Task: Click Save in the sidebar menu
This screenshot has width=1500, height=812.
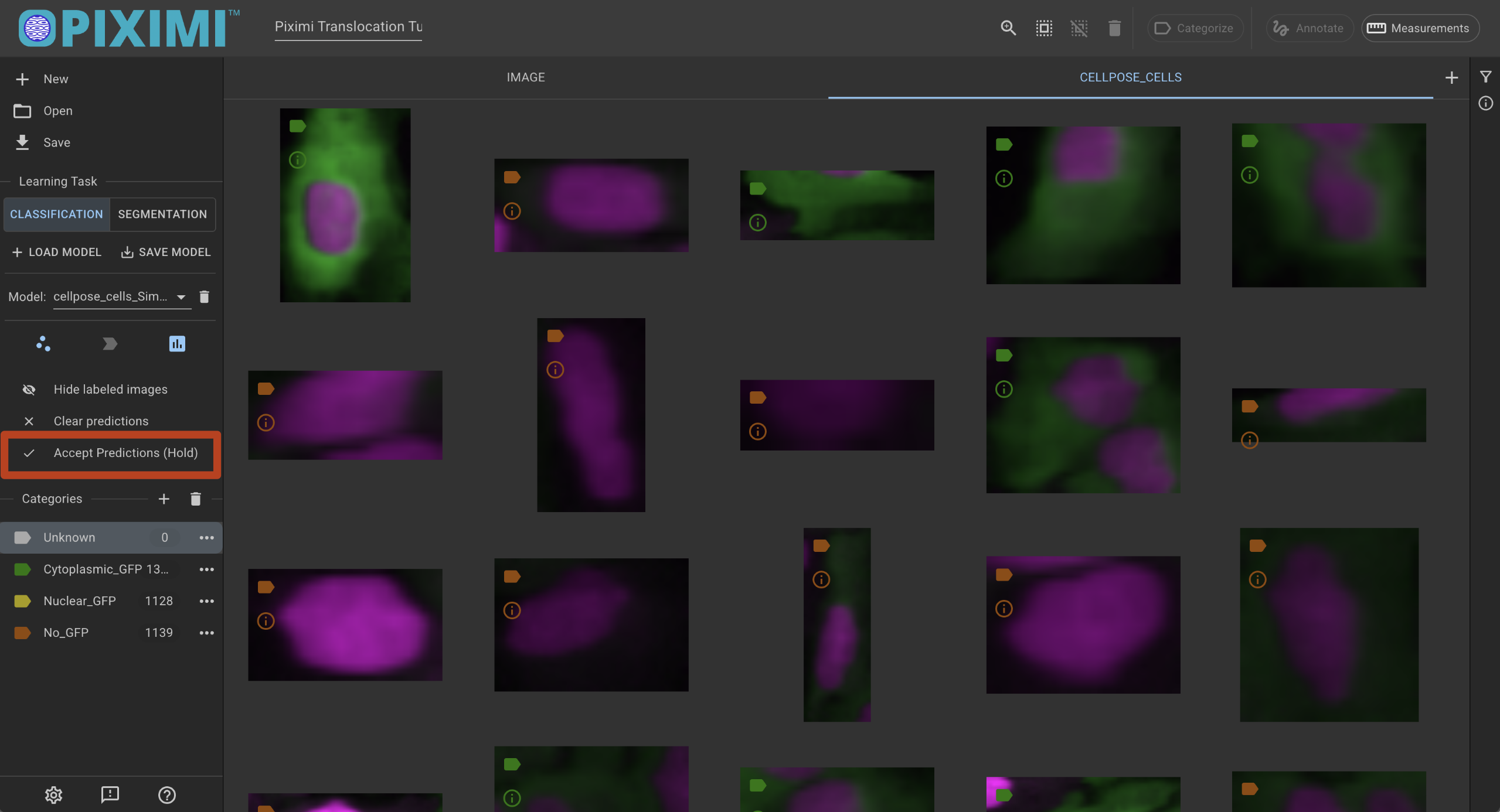Action: pyautogui.click(x=111, y=142)
